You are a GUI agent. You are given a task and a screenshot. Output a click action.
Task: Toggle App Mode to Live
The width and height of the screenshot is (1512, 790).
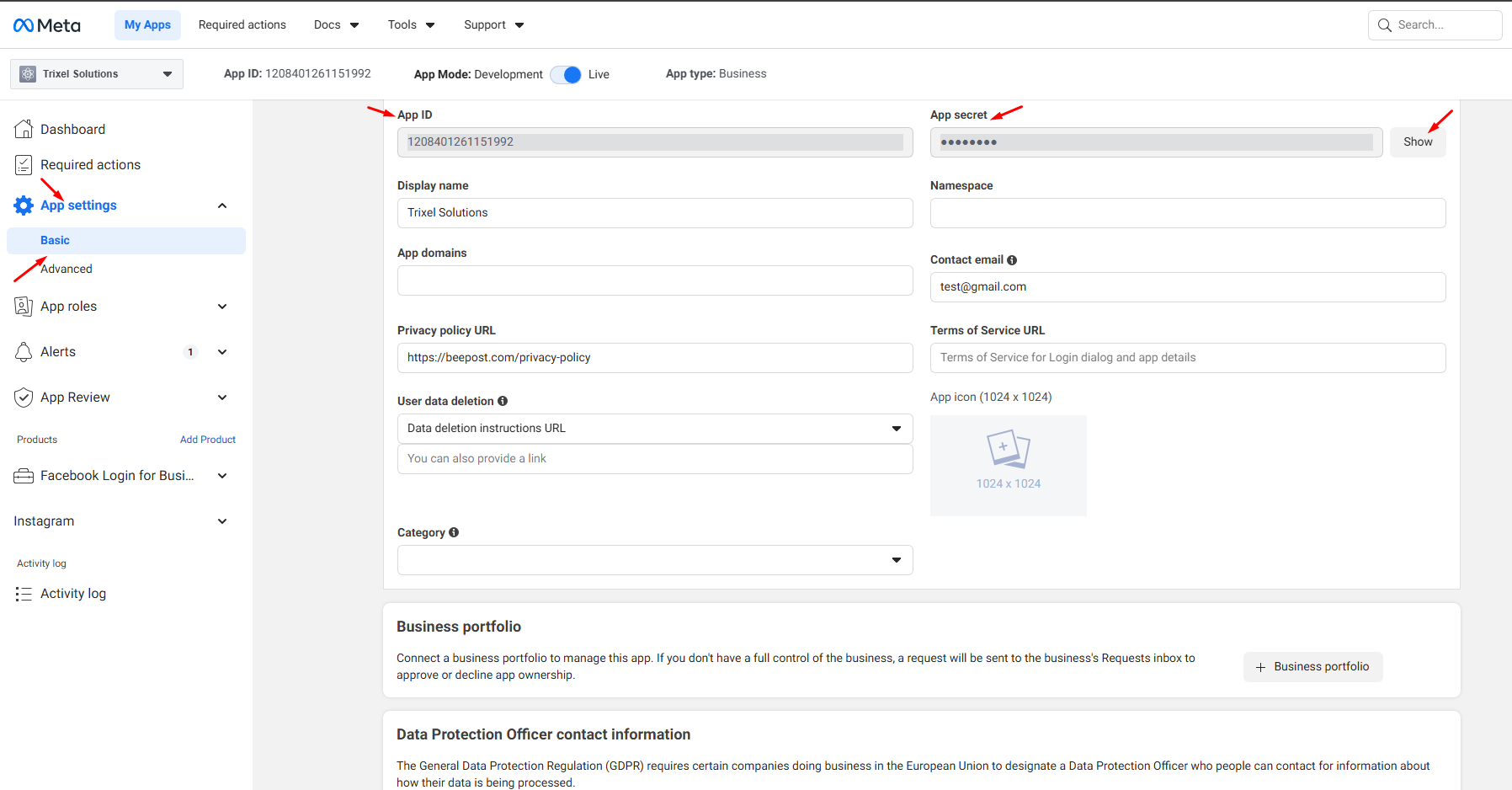click(x=566, y=75)
